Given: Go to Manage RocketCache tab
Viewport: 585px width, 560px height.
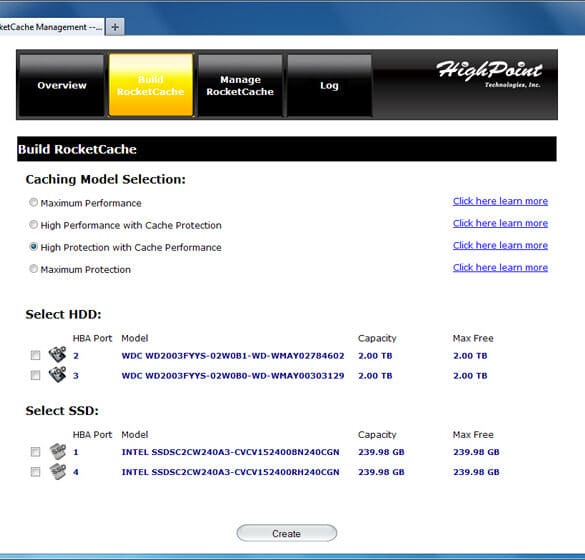Looking at the screenshot, I should (x=240, y=85).
